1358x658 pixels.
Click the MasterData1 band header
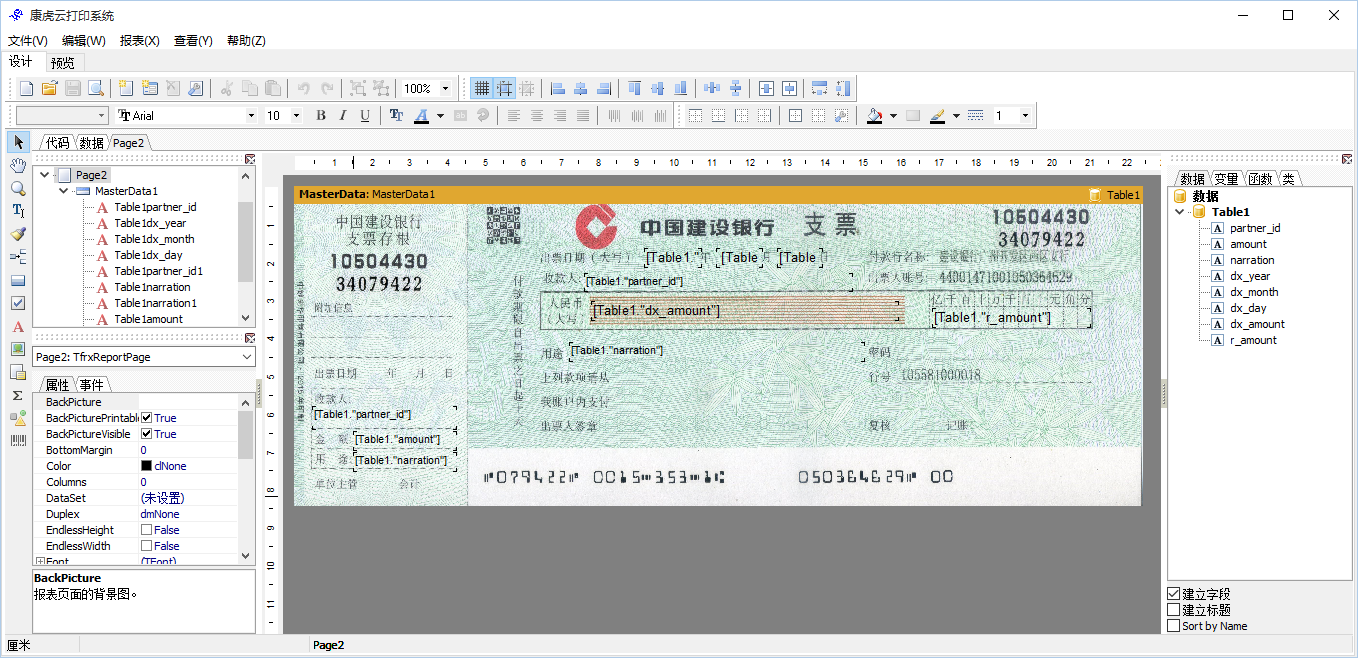[719, 194]
